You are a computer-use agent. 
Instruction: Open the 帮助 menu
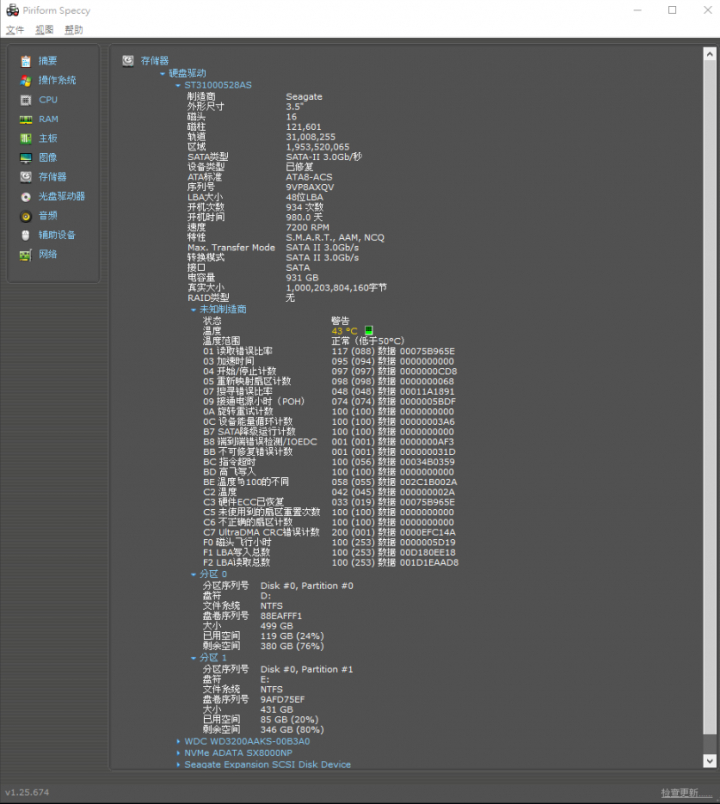click(73, 30)
